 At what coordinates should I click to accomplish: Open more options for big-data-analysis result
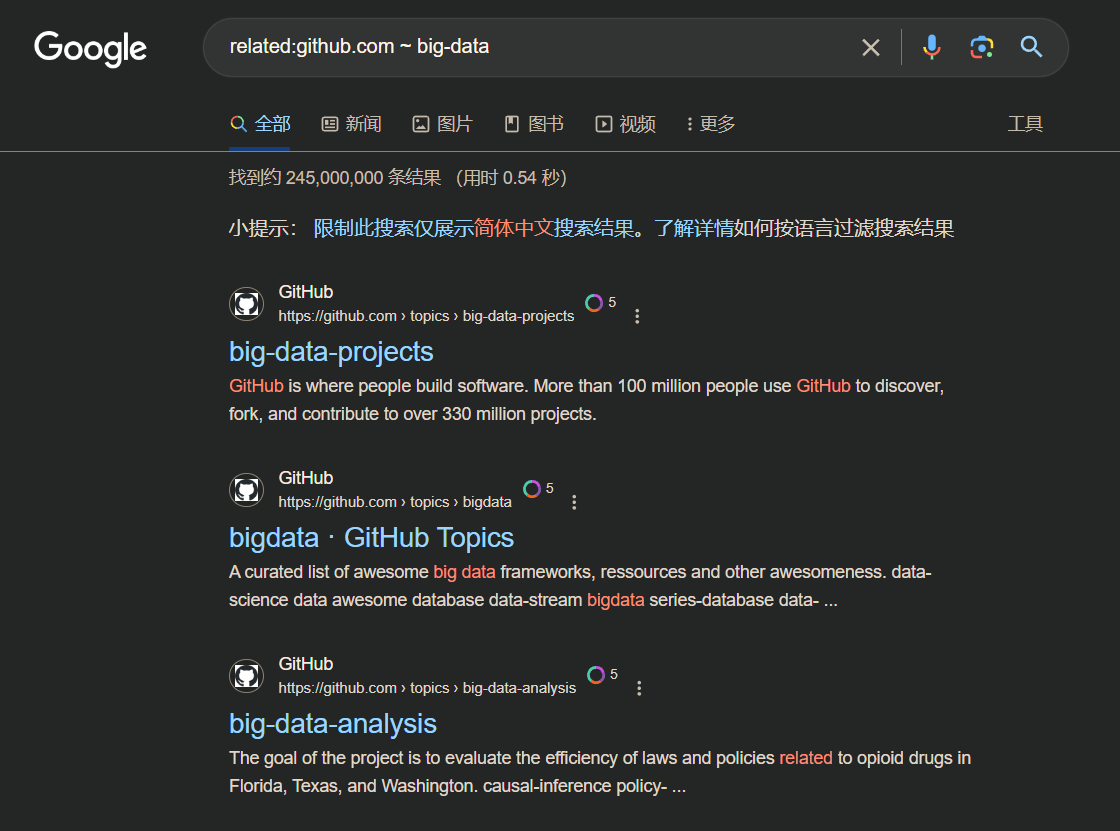click(x=639, y=688)
